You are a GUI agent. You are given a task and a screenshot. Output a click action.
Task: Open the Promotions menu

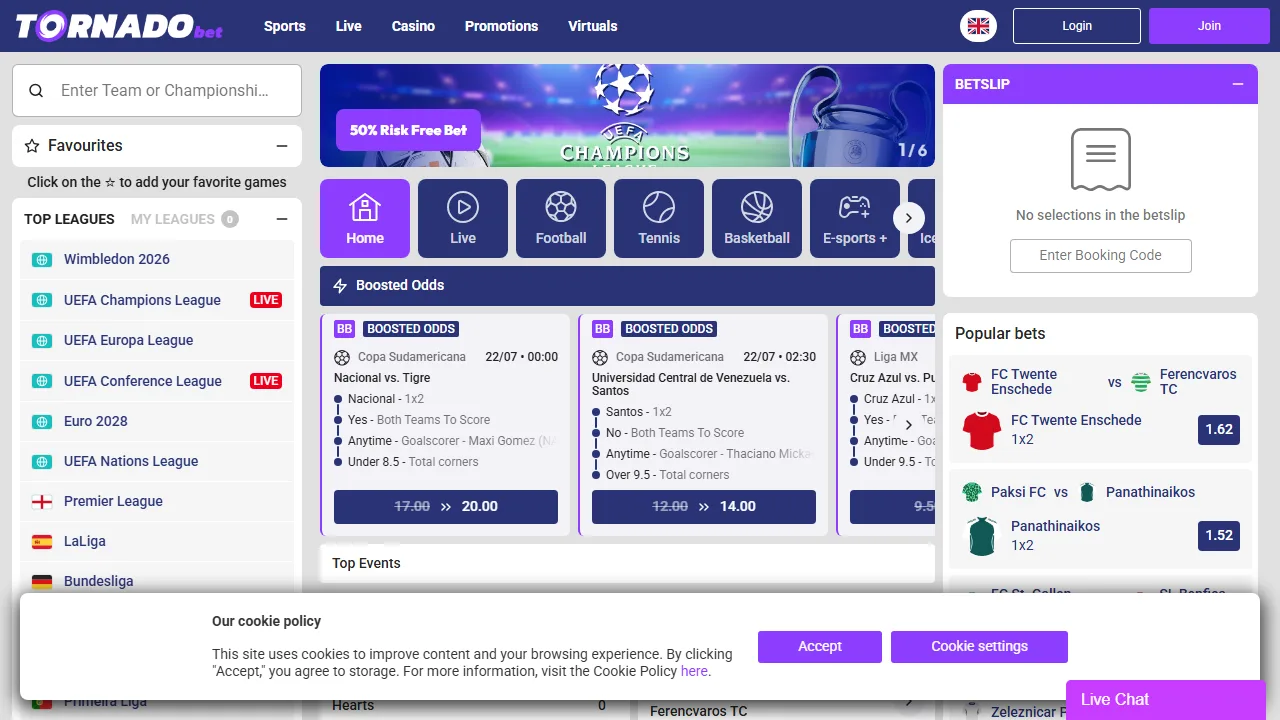pos(501,26)
